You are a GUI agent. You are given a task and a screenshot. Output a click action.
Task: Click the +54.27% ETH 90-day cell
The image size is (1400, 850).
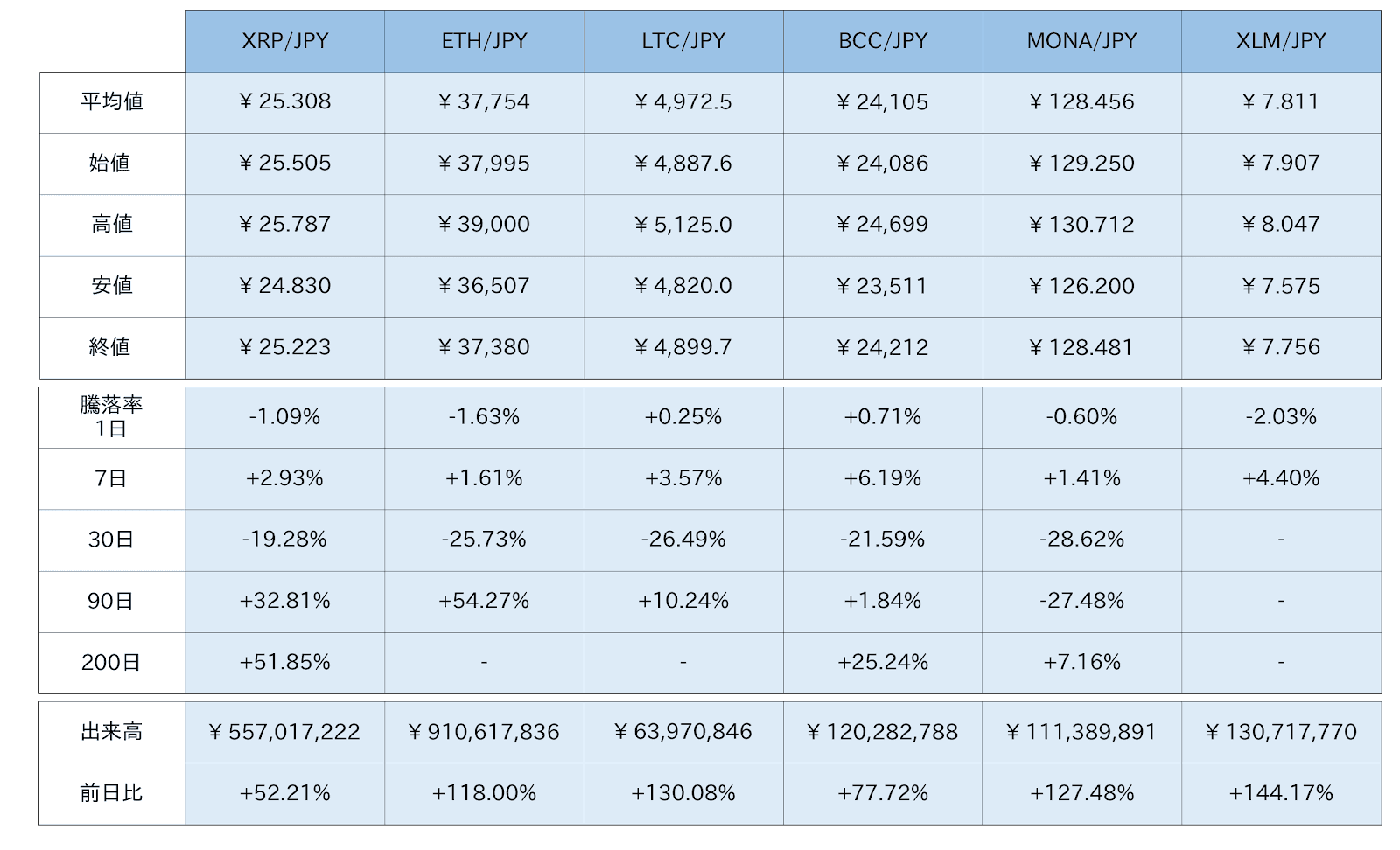484,601
